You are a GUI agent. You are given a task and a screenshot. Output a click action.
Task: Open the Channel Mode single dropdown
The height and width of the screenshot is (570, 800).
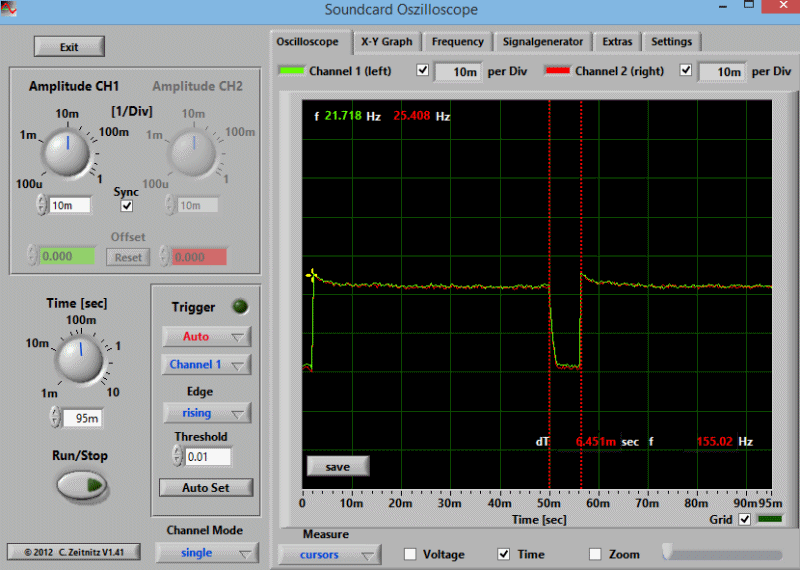pyautogui.click(x=207, y=553)
